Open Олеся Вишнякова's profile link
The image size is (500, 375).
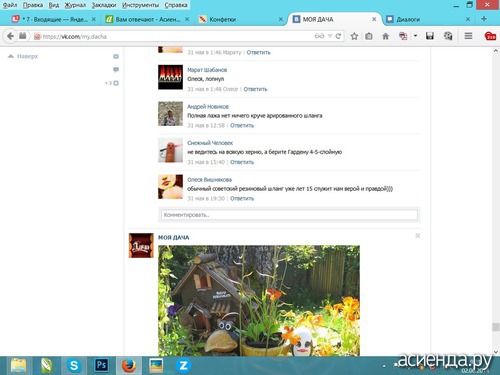click(x=209, y=179)
